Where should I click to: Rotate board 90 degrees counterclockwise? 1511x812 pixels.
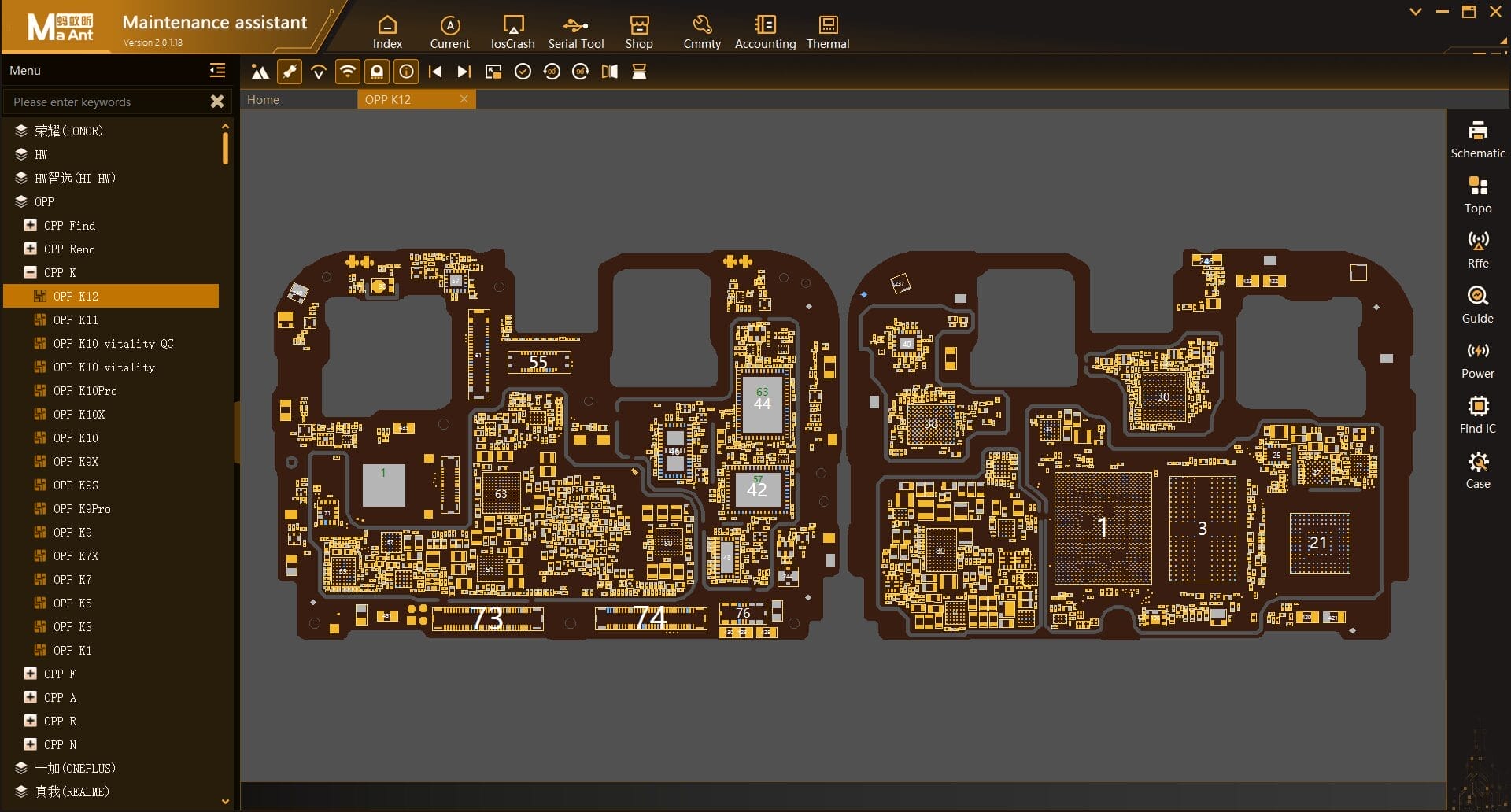[552, 72]
